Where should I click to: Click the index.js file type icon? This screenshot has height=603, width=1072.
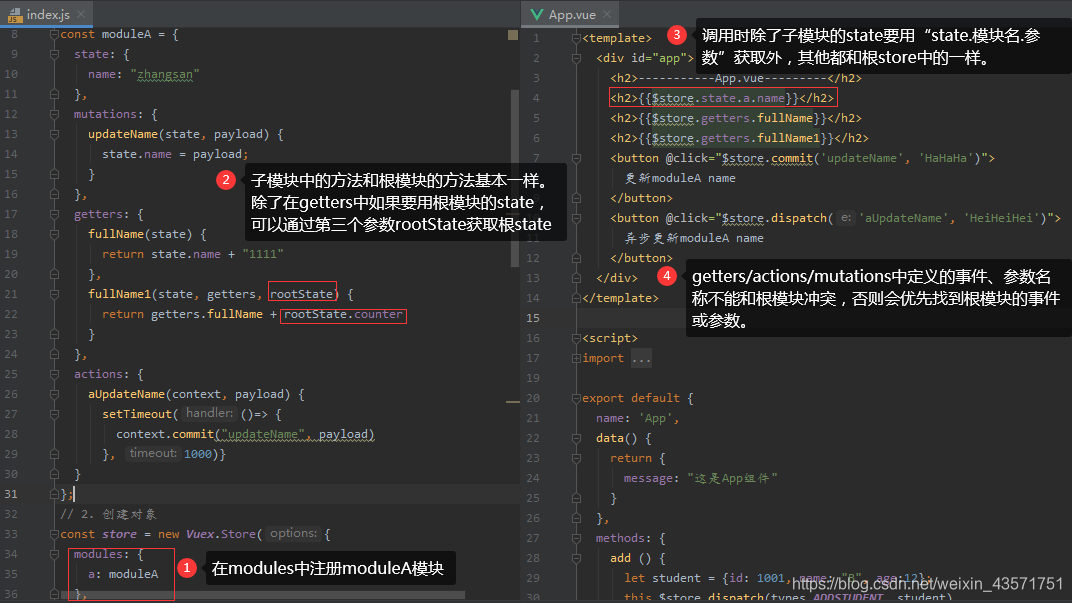coord(14,15)
